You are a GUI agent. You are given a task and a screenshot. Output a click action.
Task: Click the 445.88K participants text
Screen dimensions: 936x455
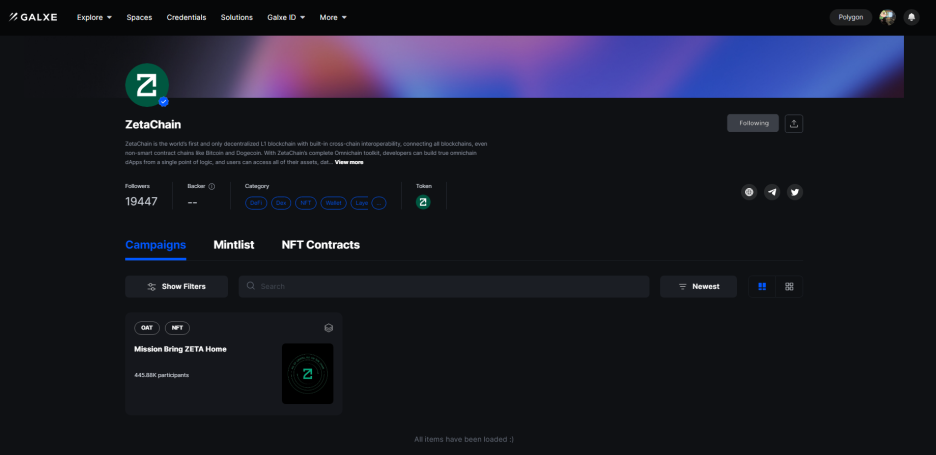click(162, 376)
